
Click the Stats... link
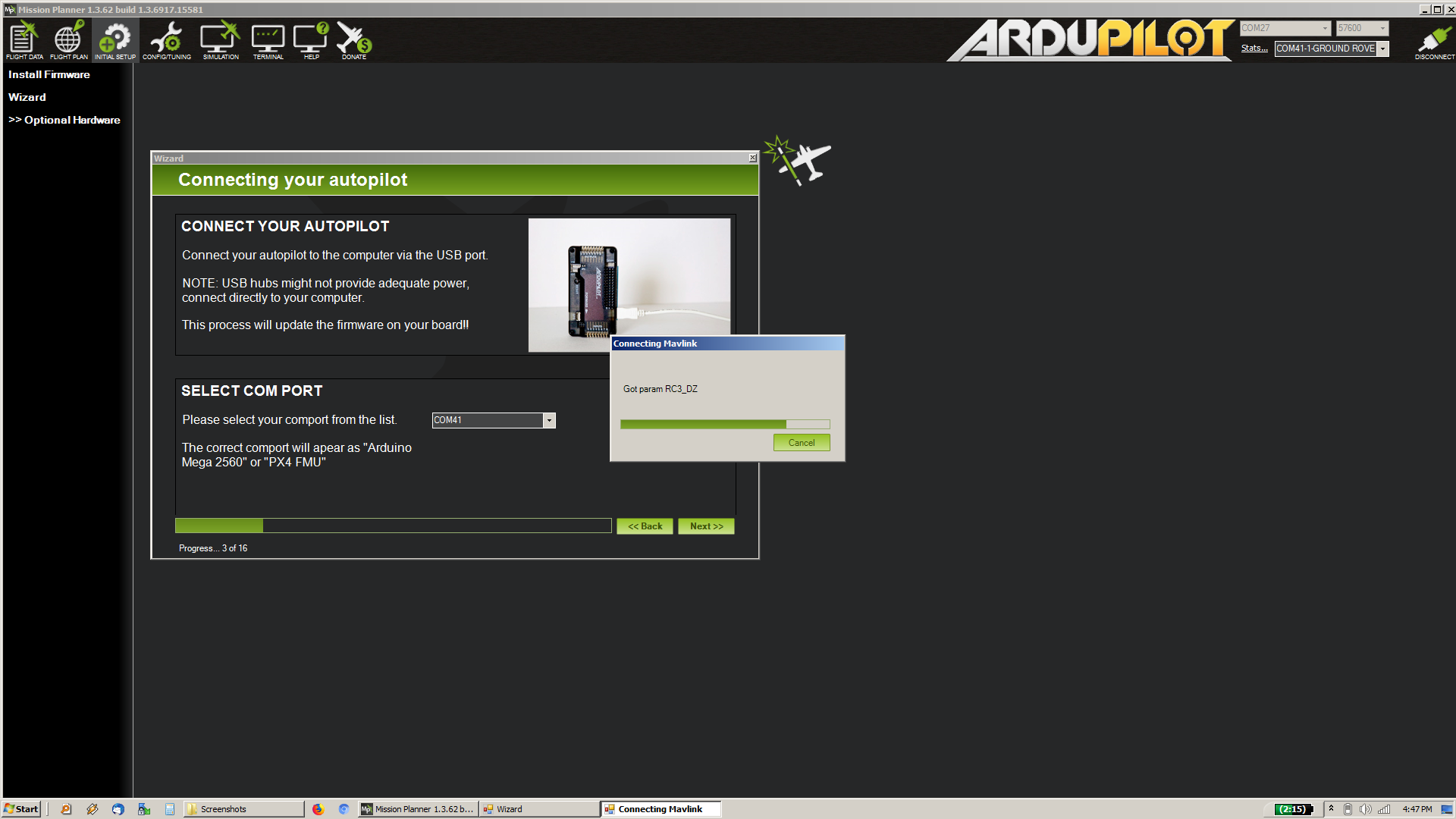click(1254, 49)
